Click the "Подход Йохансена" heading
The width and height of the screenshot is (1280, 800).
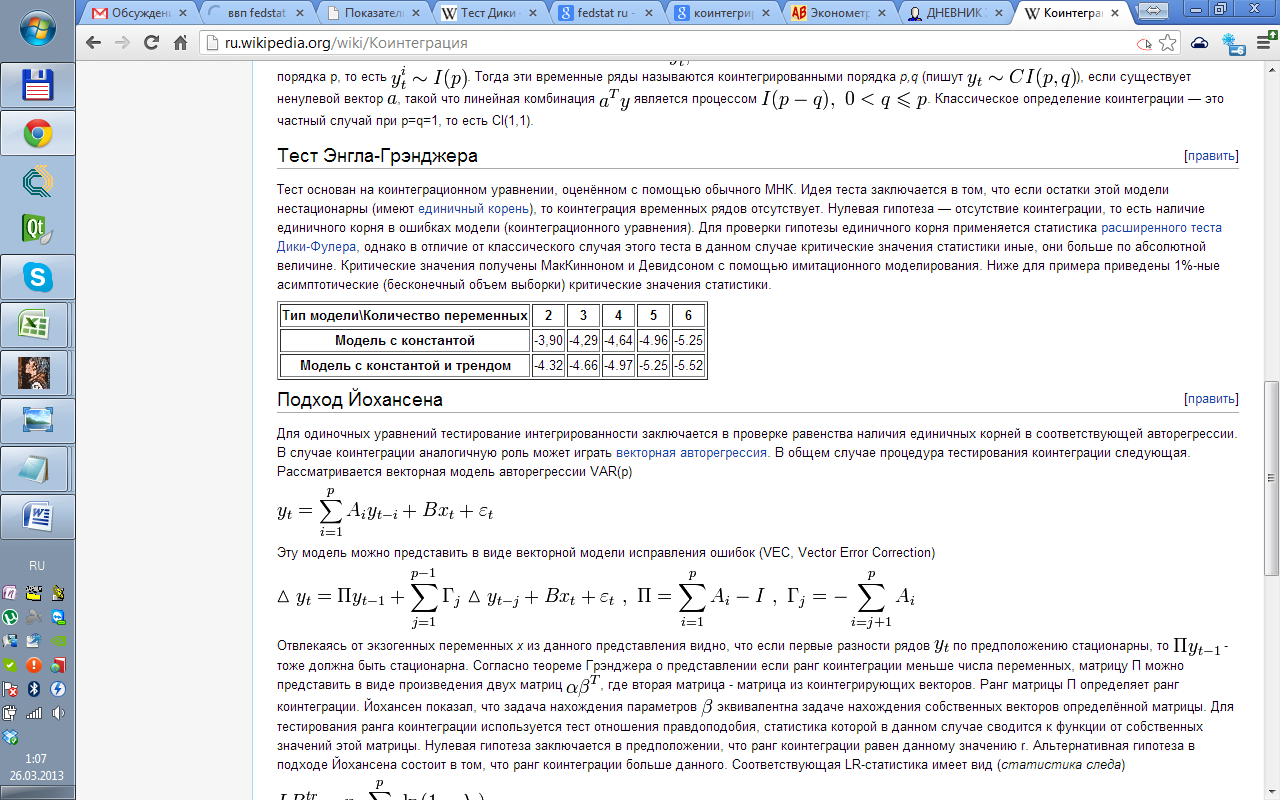point(360,399)
